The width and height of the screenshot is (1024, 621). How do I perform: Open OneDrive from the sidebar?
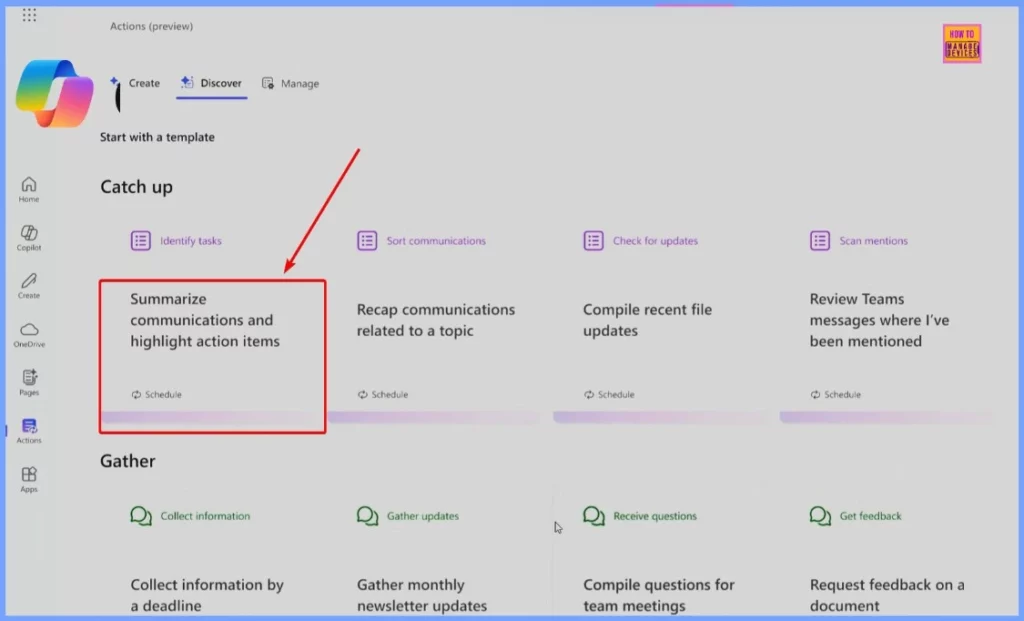[29, 334]
